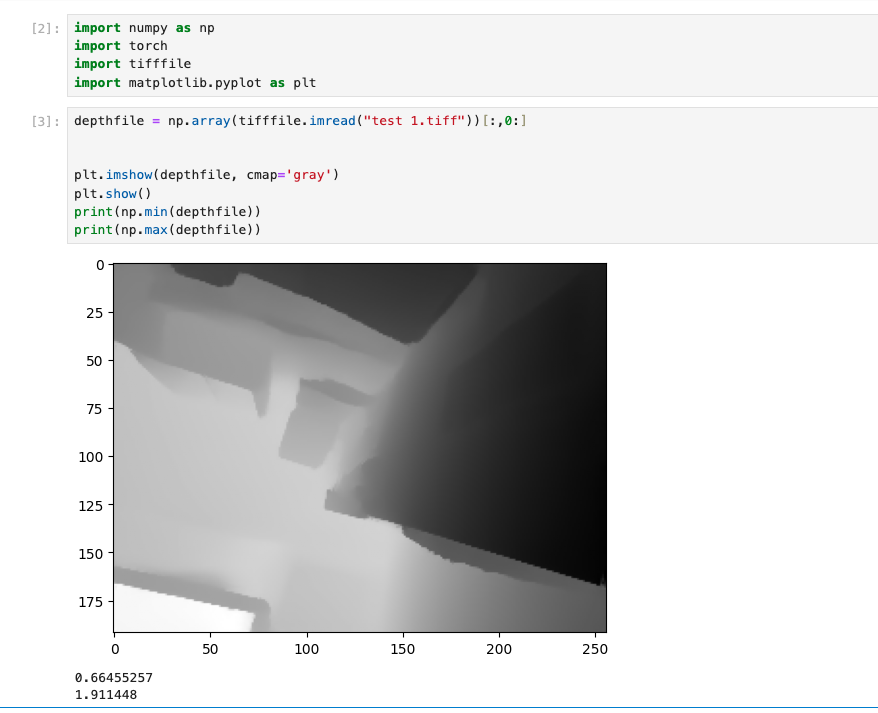Click the y-axis tick label 175
The image size is (878, 713).
91,602
